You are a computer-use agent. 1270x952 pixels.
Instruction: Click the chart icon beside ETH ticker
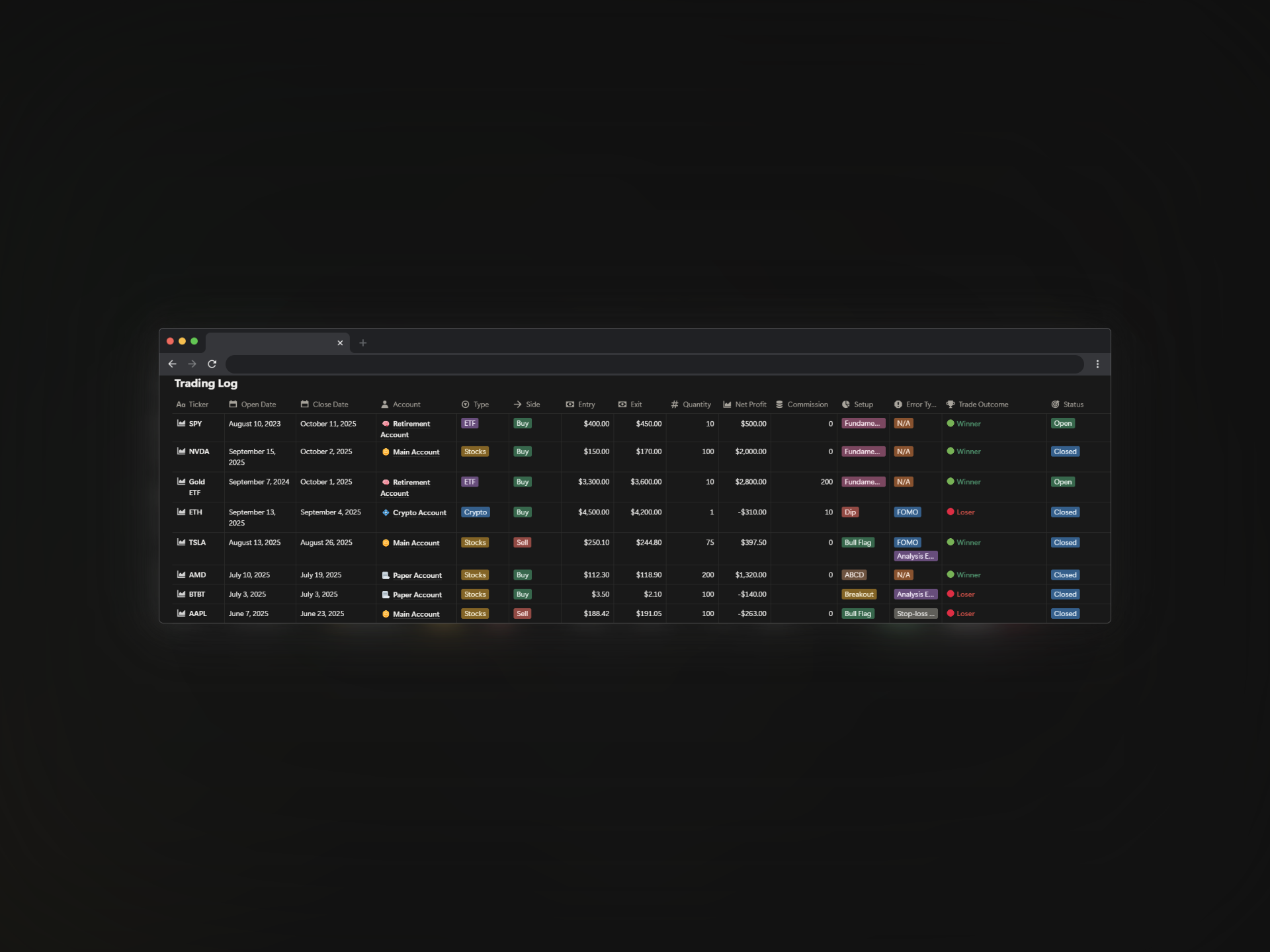[181, 512]
